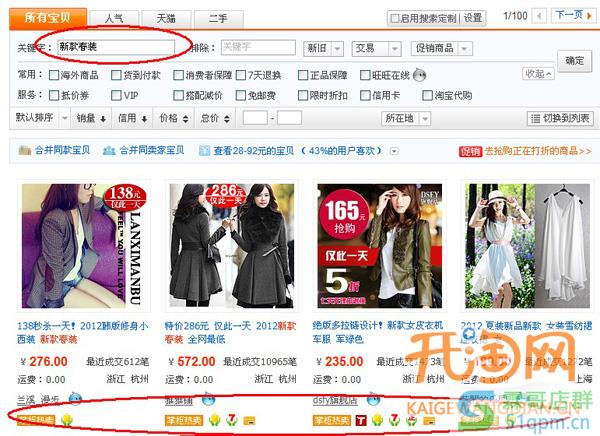Enable the 海外商品 checkbox
This screenshot has height=436, width=600.
point(54,75)
